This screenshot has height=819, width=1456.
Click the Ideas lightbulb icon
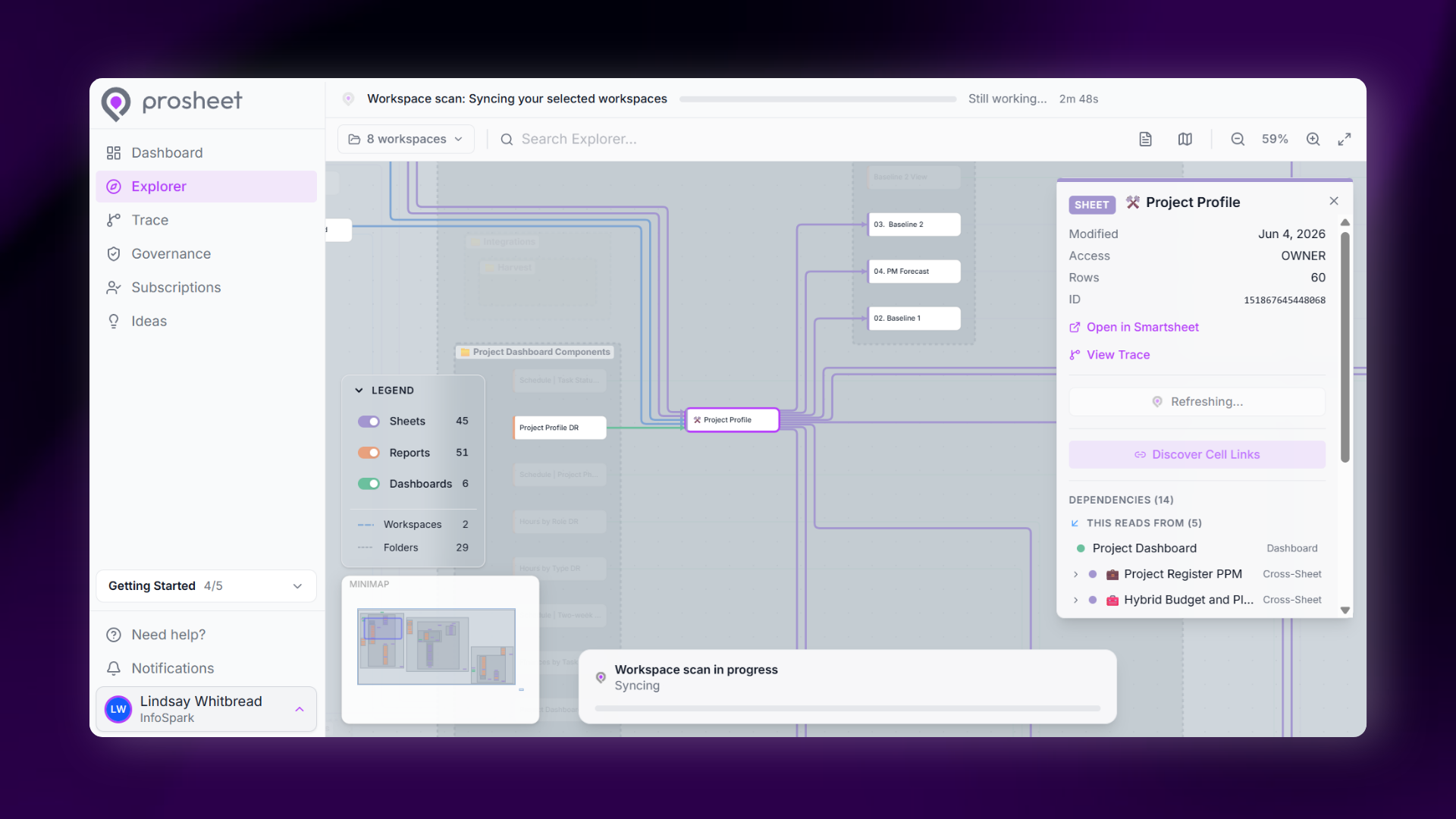(114, 322)
